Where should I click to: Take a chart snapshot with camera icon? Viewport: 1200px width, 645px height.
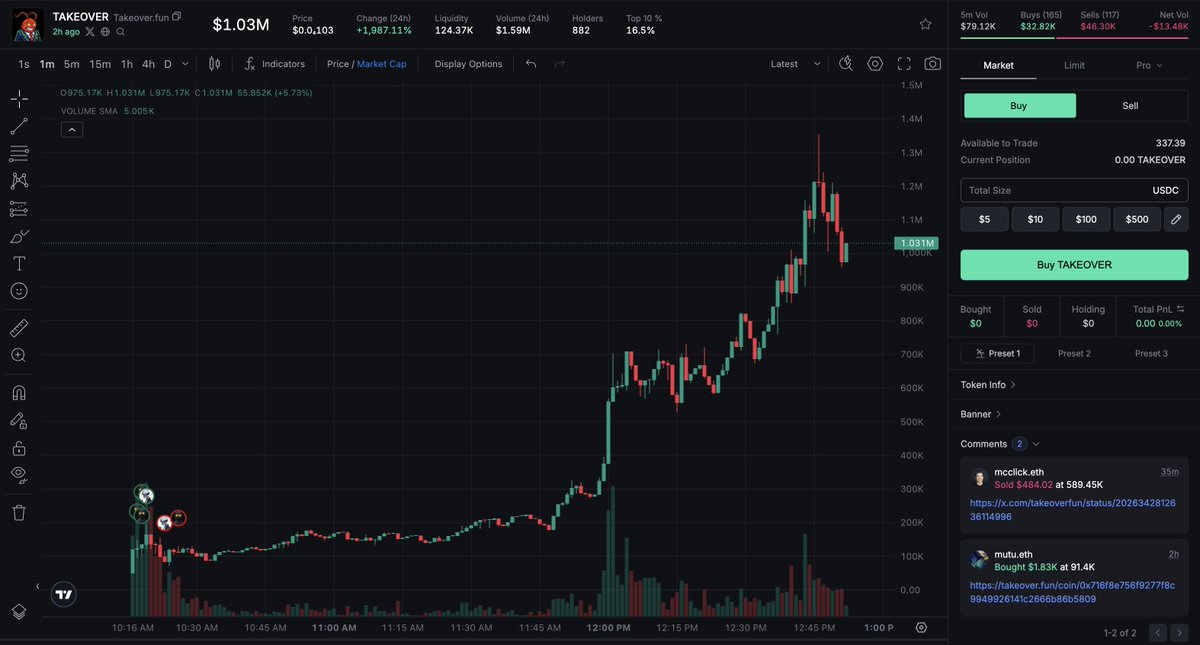point(932,64)
